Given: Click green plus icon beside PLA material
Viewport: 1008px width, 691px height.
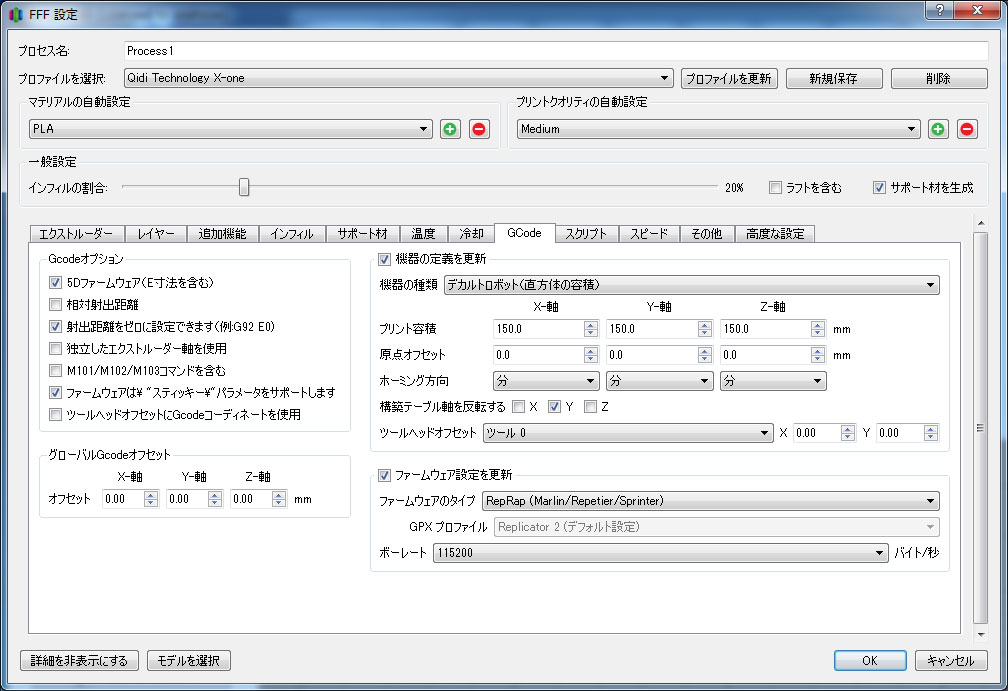Looking at the screenshot, I should tap(450, 129).
